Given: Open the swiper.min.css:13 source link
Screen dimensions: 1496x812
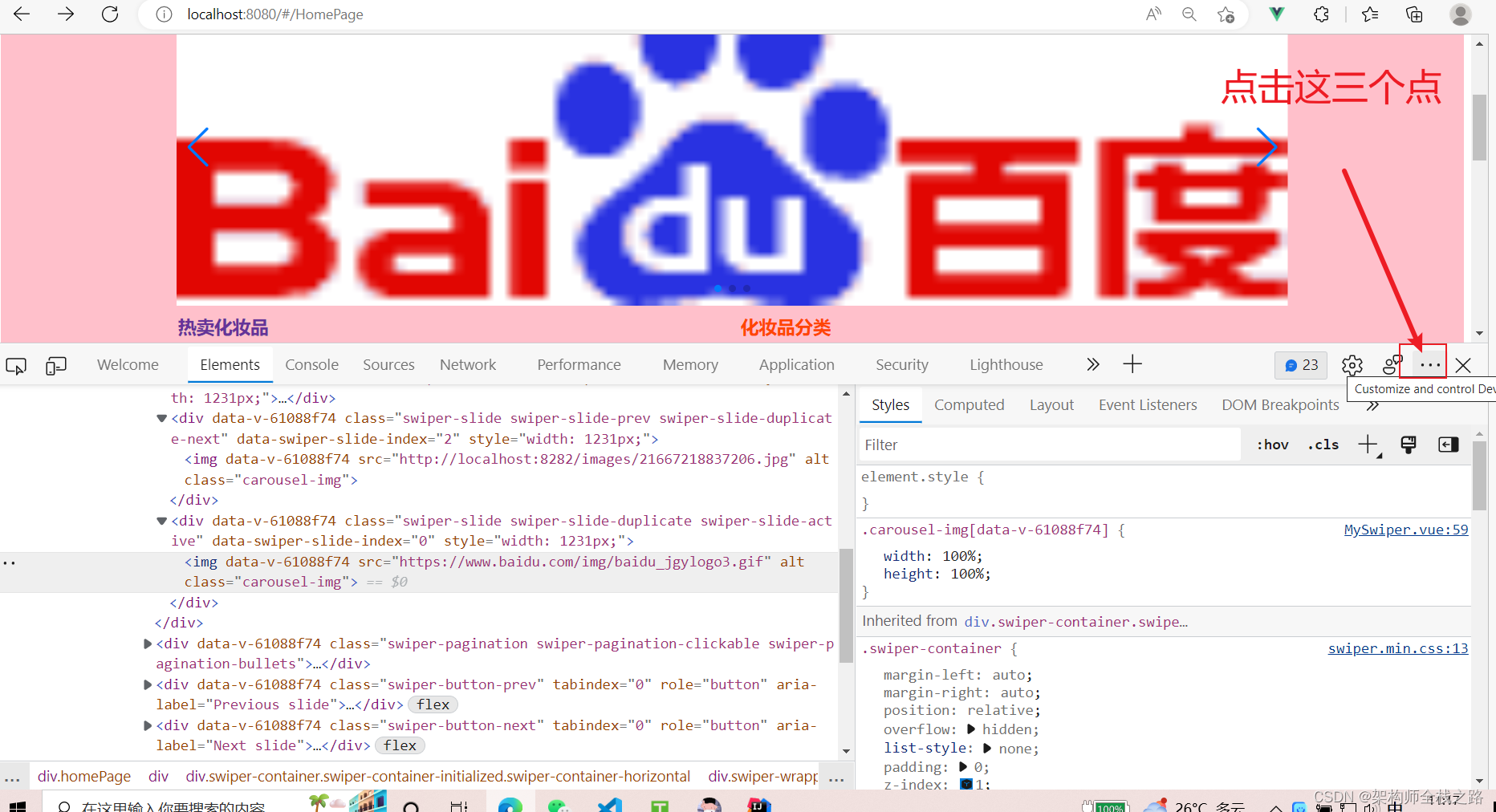Looking at the screenshot, I should click(x=1398, y=648).
